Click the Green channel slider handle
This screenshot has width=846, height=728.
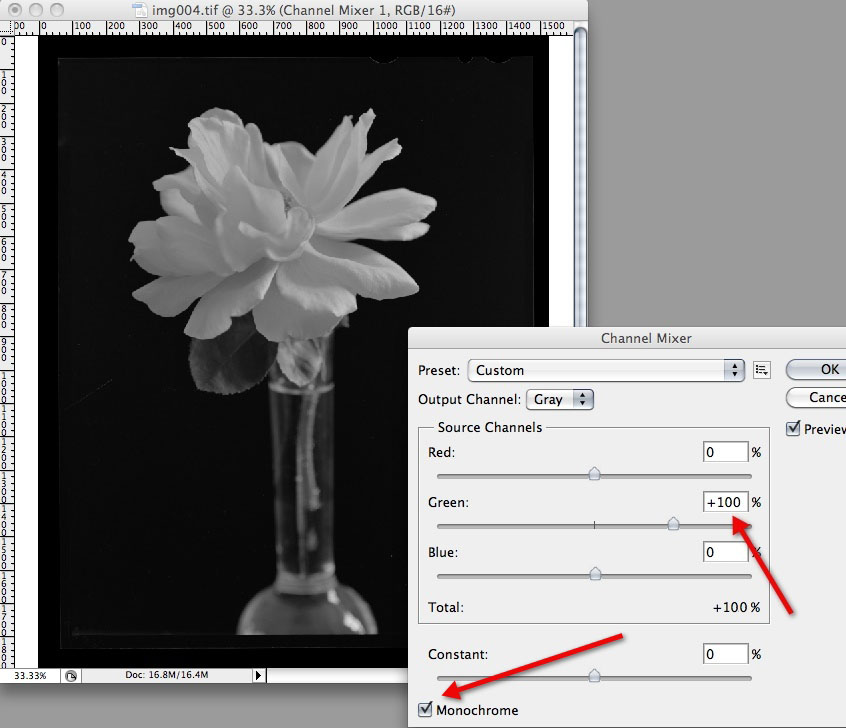point(674,524)
